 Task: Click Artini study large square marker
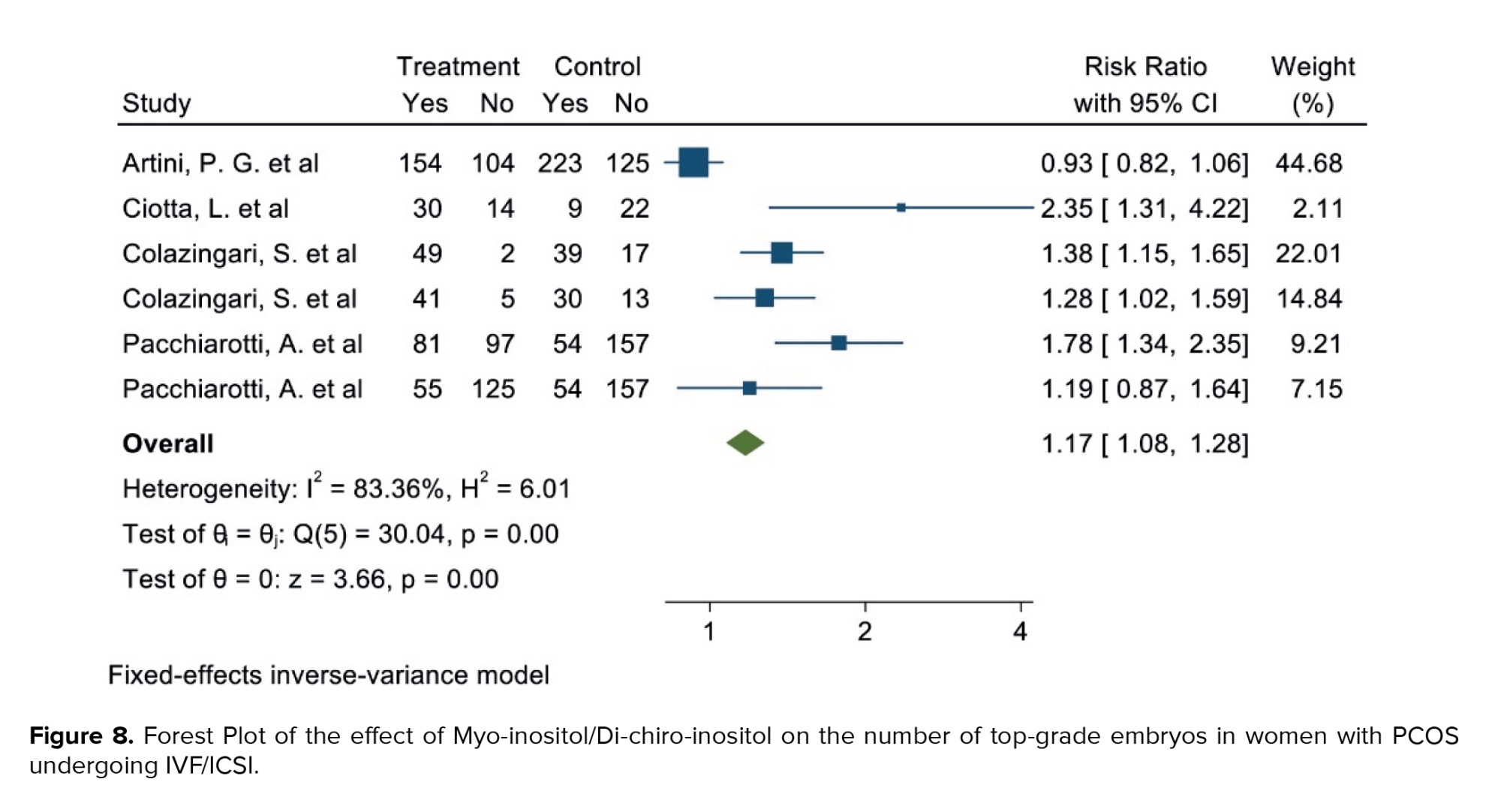point(693,162)
